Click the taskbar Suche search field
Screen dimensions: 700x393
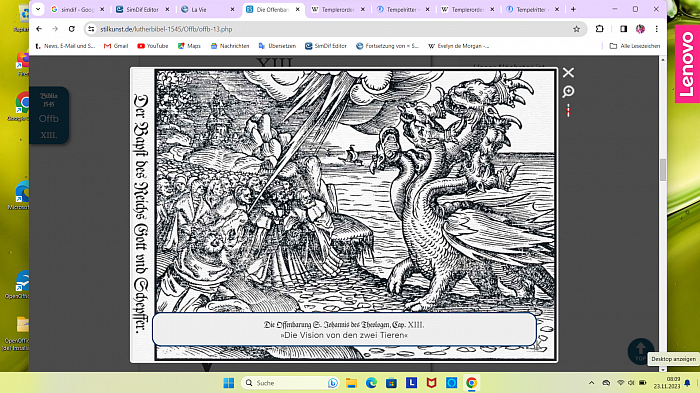click(290, 383)
